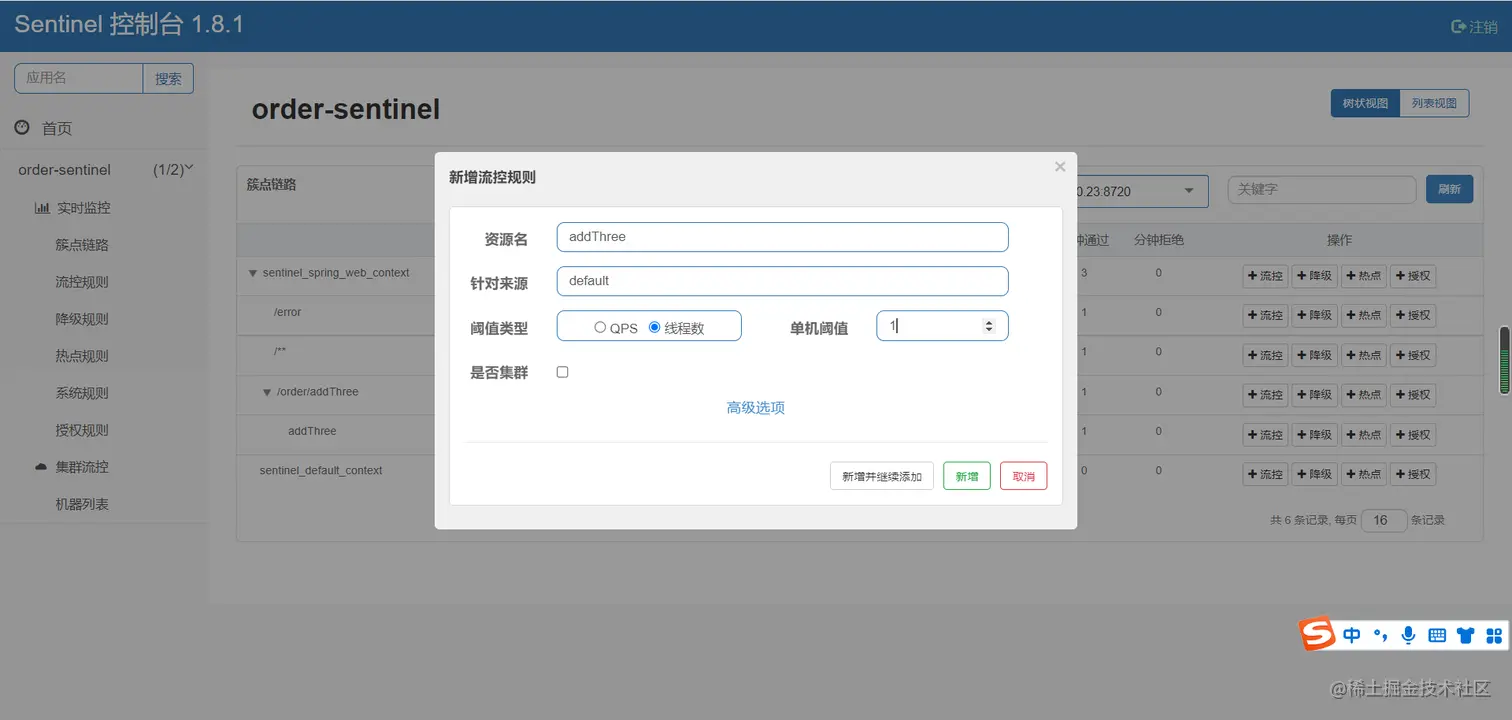
Task: Click Sogou toolbox grid icon
Action: pyautogui.click(x=1494, y=635)
